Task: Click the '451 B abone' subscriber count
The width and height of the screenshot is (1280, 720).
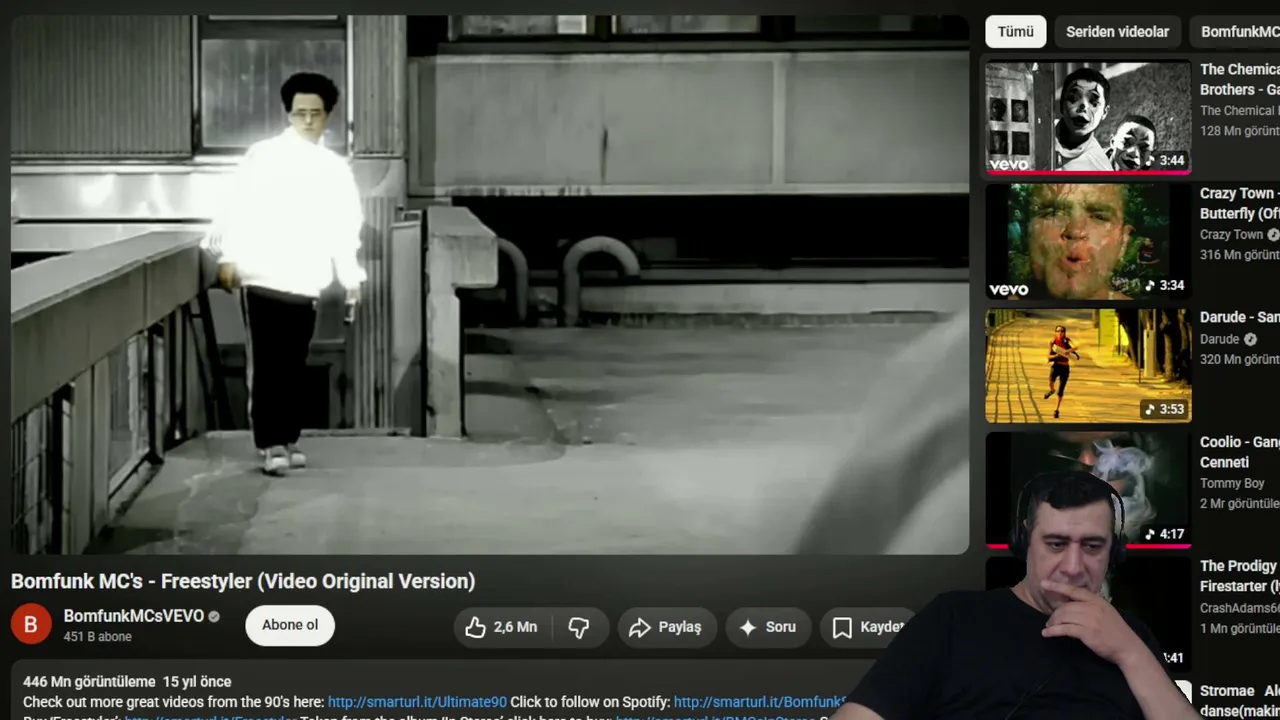Action: coord(98,637)
